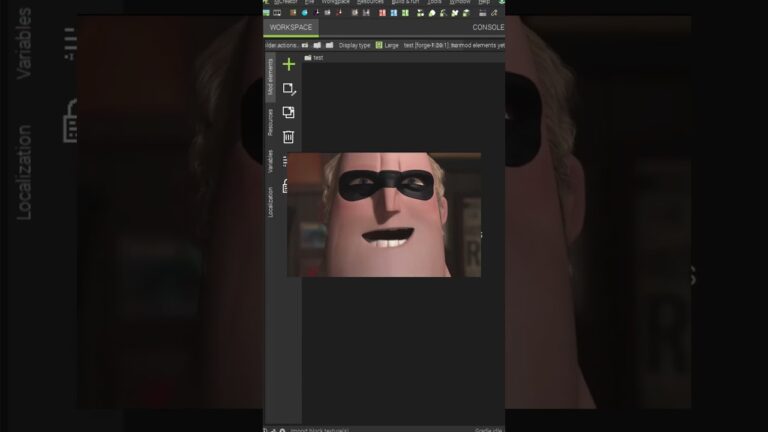The height and width of the screenshot is (432, 768).
Task: Click the Mr. Incredible image overlay
Action: [384, 214]
